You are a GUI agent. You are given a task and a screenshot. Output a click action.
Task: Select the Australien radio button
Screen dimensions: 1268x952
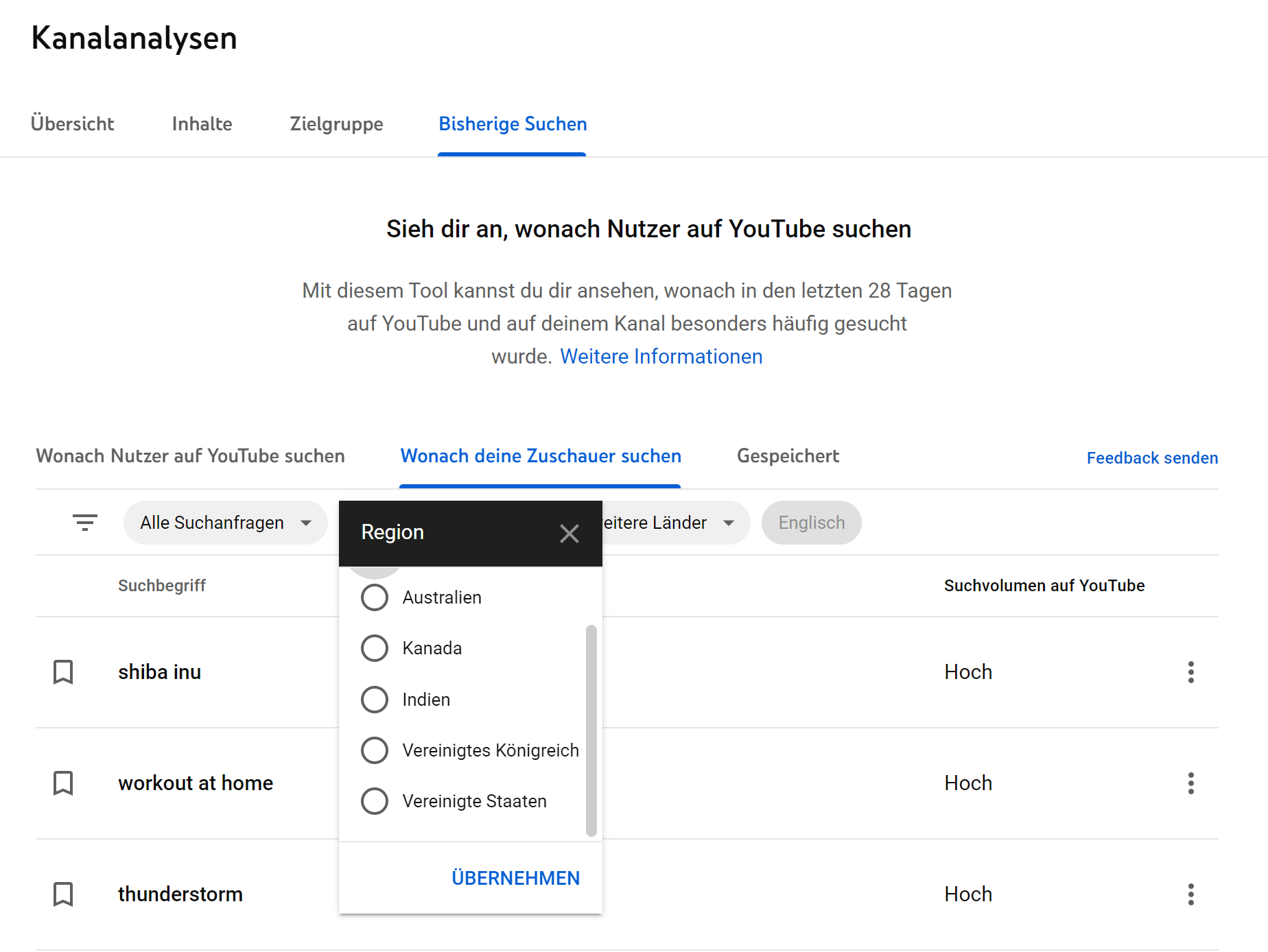pos(375,597)
